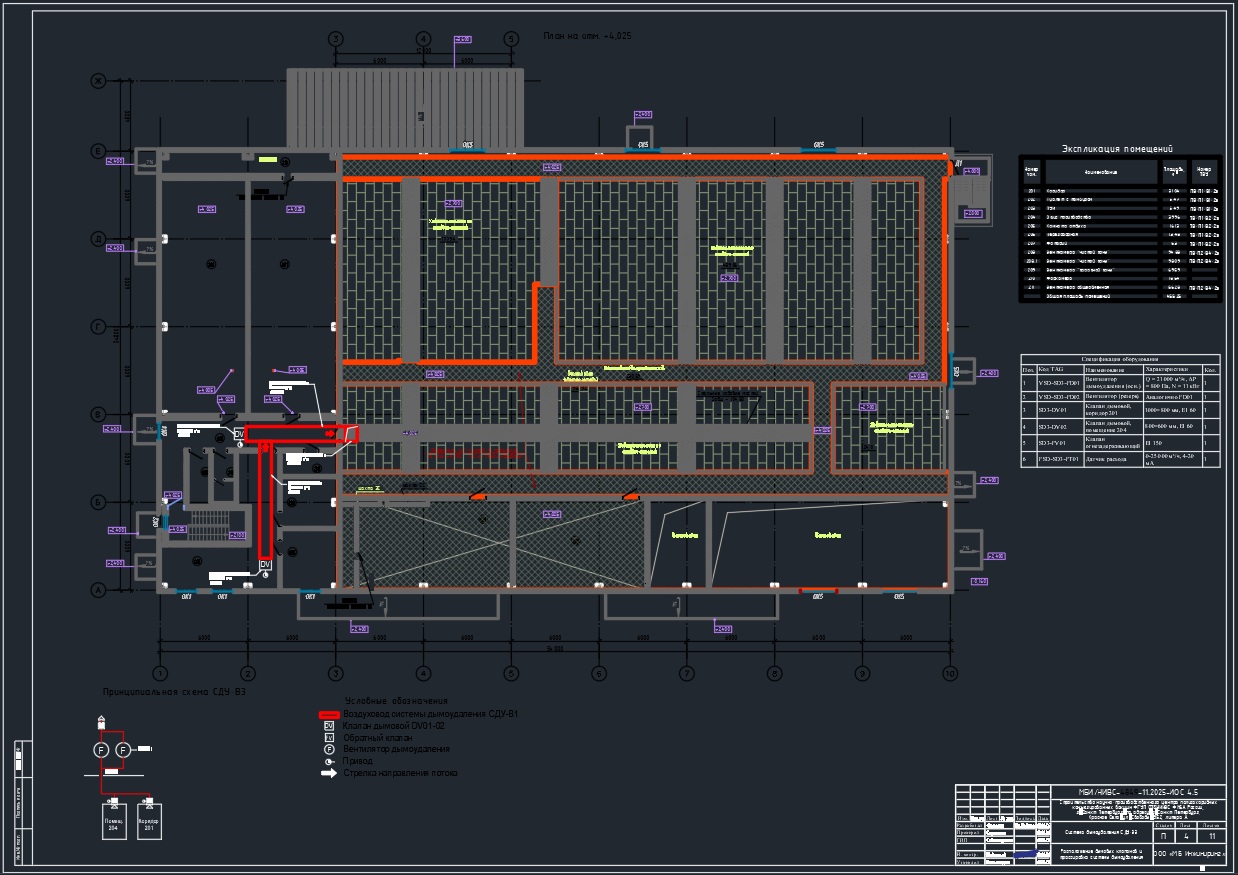Click the 'Коридор 201' box in schematic

148,821
